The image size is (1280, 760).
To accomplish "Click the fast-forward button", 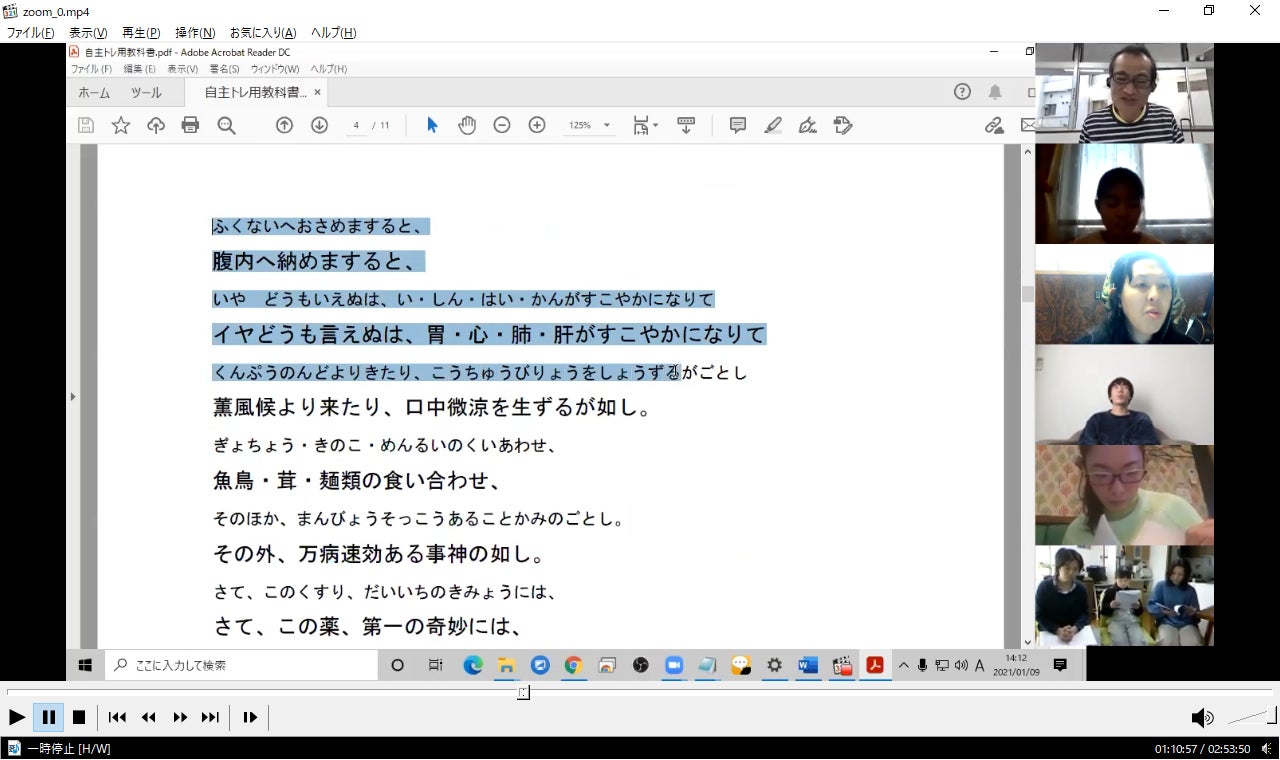I will point(180,717).
